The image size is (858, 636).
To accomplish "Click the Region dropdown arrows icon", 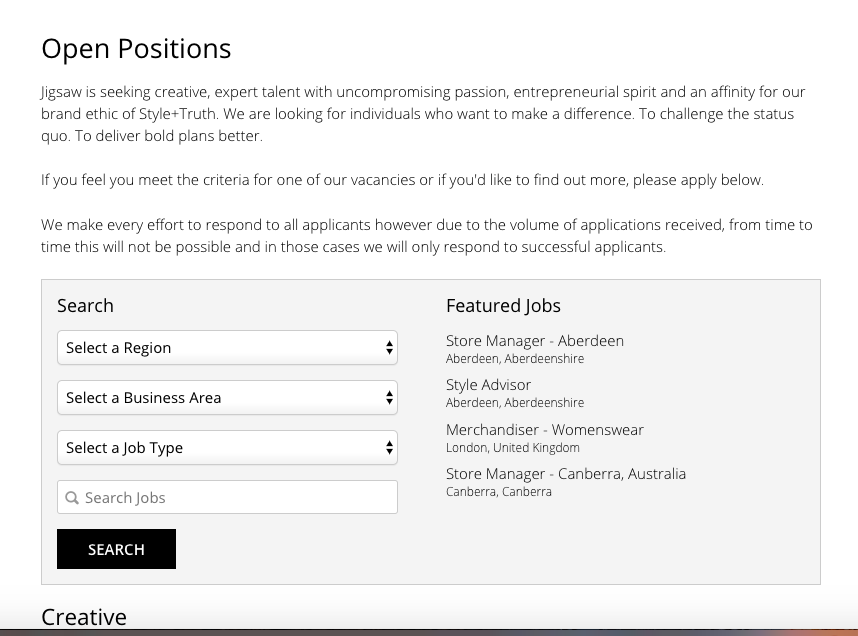I will [x=389, y=348].
